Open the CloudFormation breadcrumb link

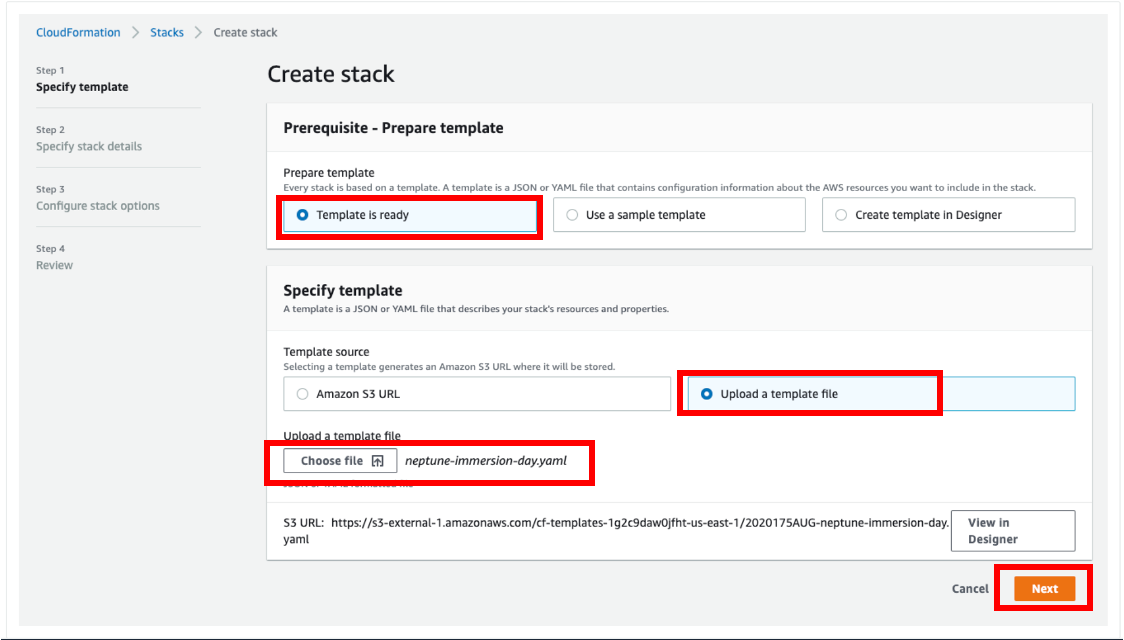point(78,33)
